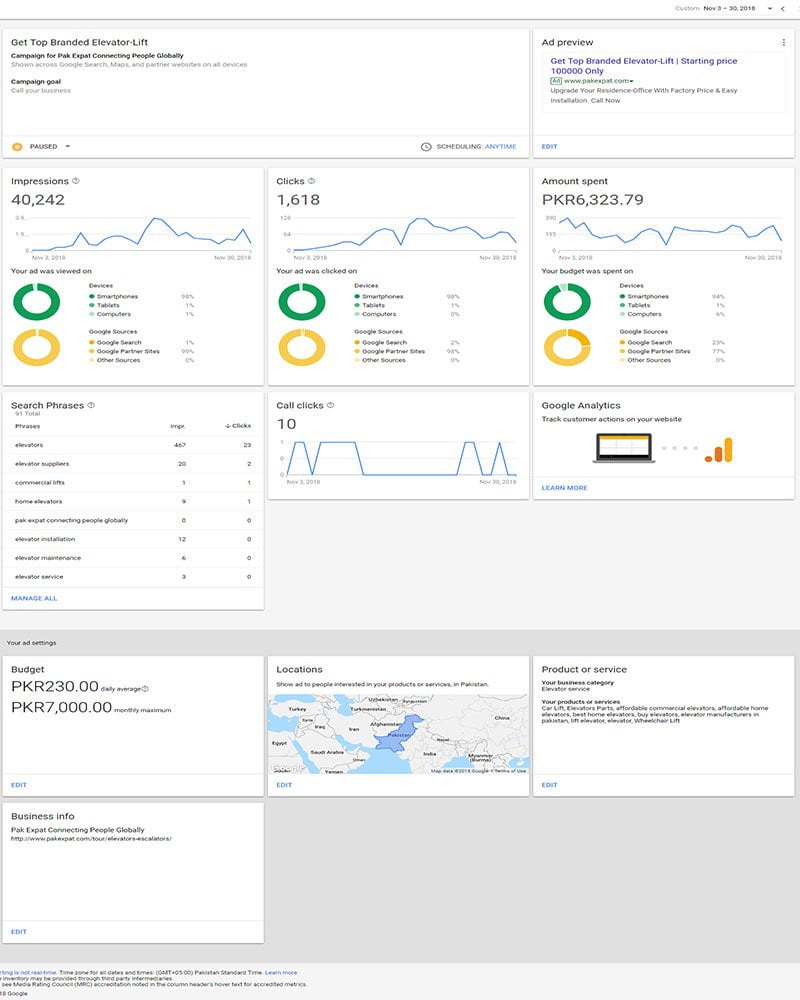Click Google Search legend dot under Amount spent
The width and height of the screenshot is (800, 1000).
pos(622,342)
